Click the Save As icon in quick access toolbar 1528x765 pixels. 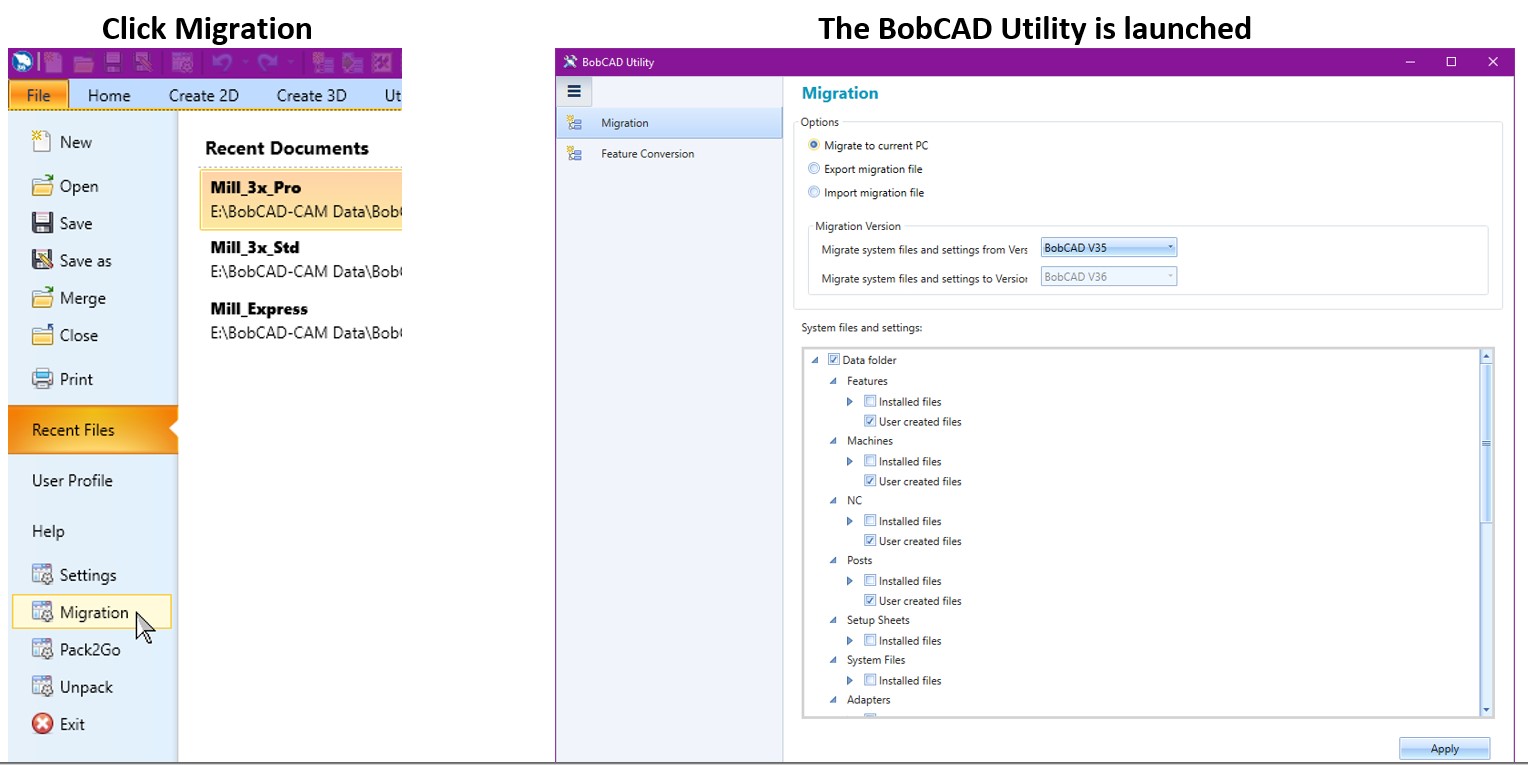tap(143, 62)
